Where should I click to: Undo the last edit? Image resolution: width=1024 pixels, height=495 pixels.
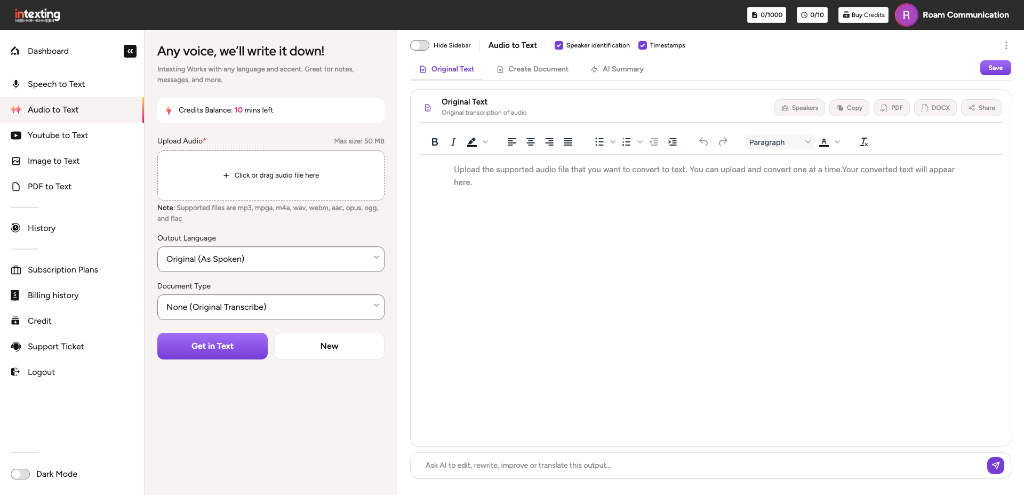click(703, 142)
